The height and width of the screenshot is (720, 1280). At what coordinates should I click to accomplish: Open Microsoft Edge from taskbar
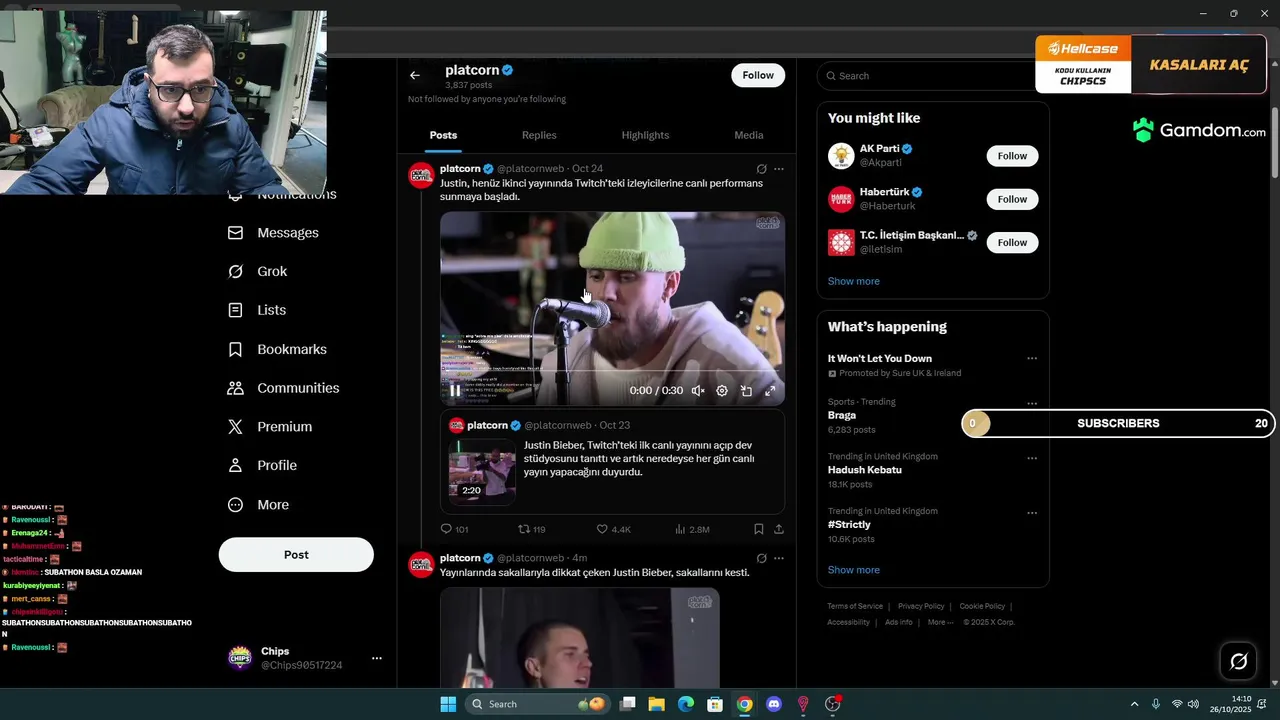tap(686, 704)
